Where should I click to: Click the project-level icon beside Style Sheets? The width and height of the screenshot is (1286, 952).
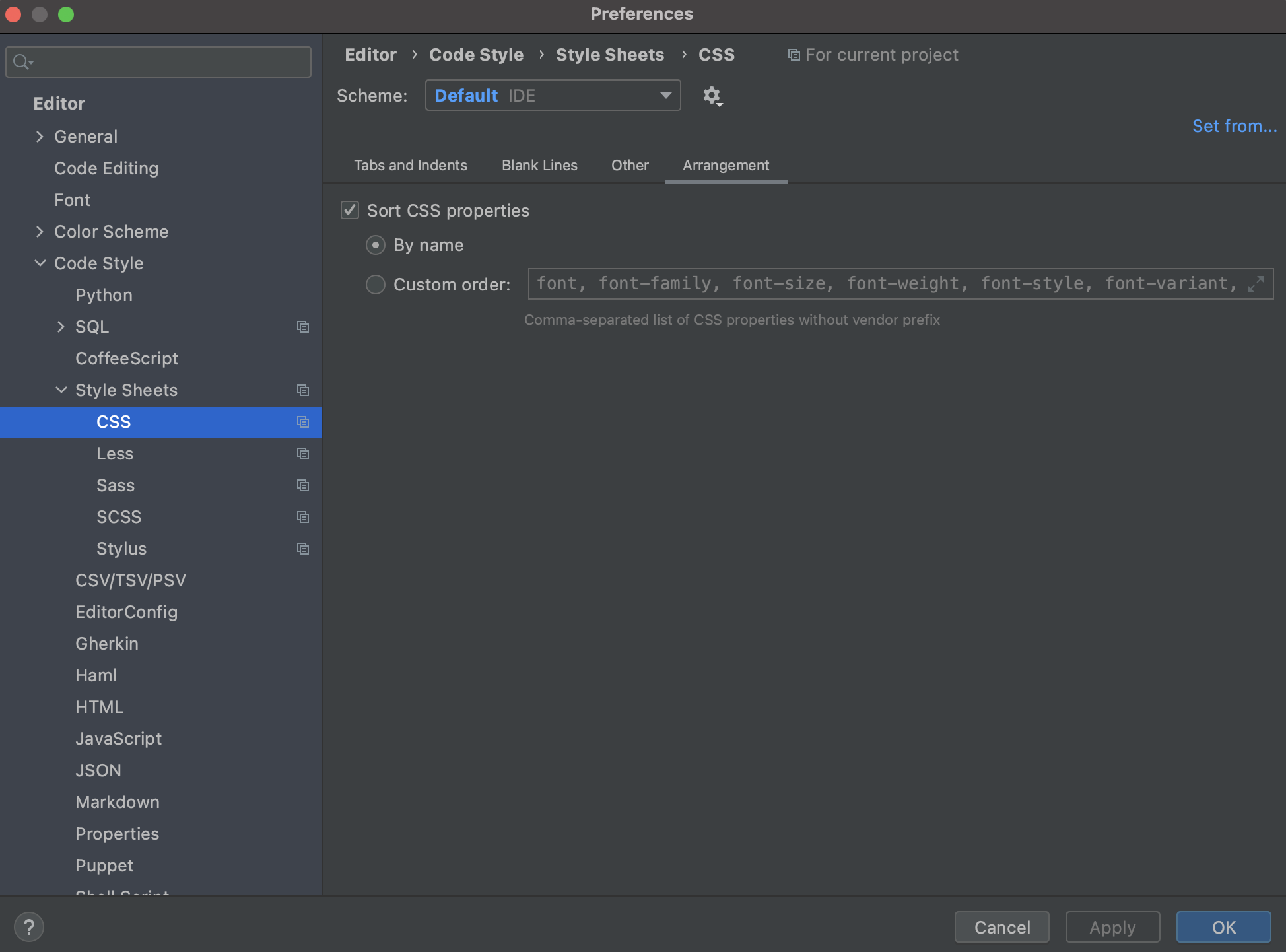click(303, 390)
